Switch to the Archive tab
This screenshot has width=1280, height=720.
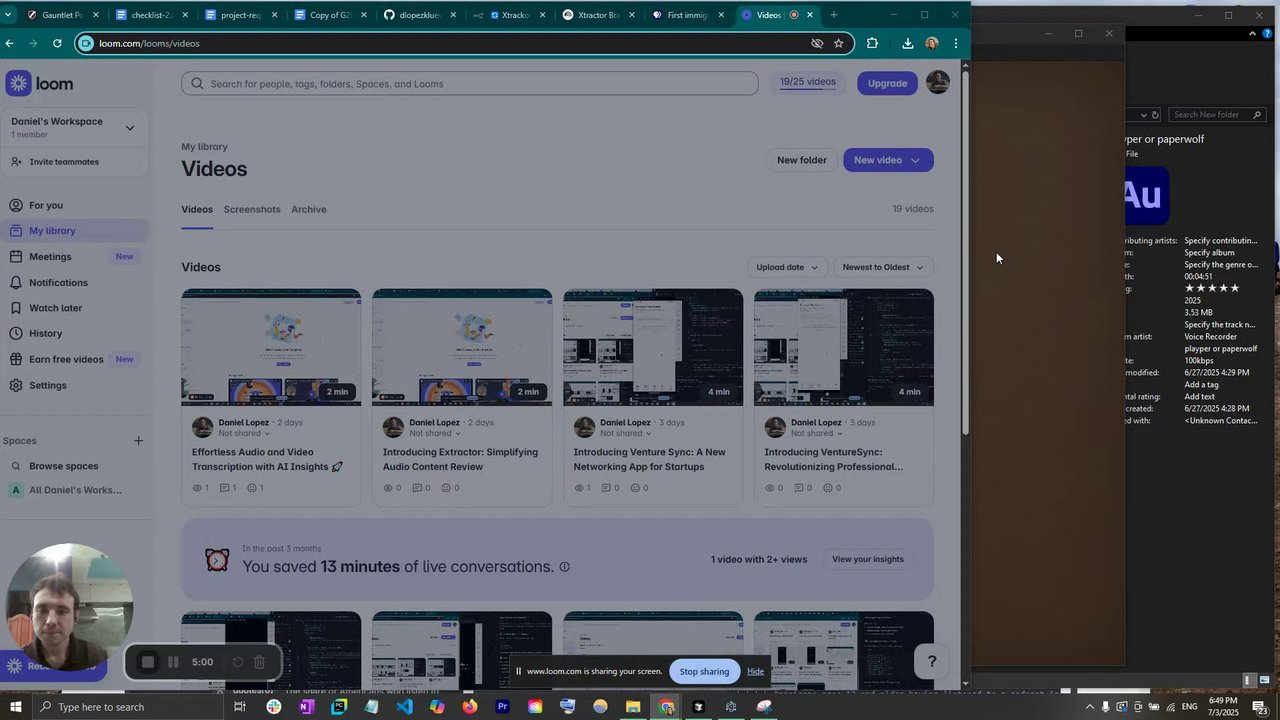309,209
